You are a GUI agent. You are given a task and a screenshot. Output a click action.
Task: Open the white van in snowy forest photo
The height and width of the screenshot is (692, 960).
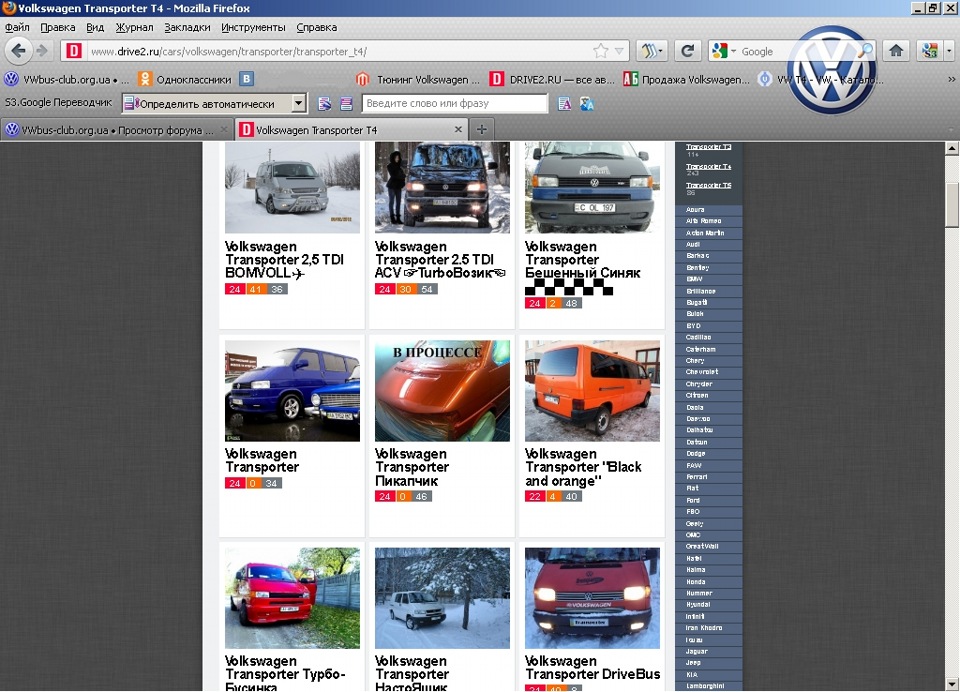point(442,598)
